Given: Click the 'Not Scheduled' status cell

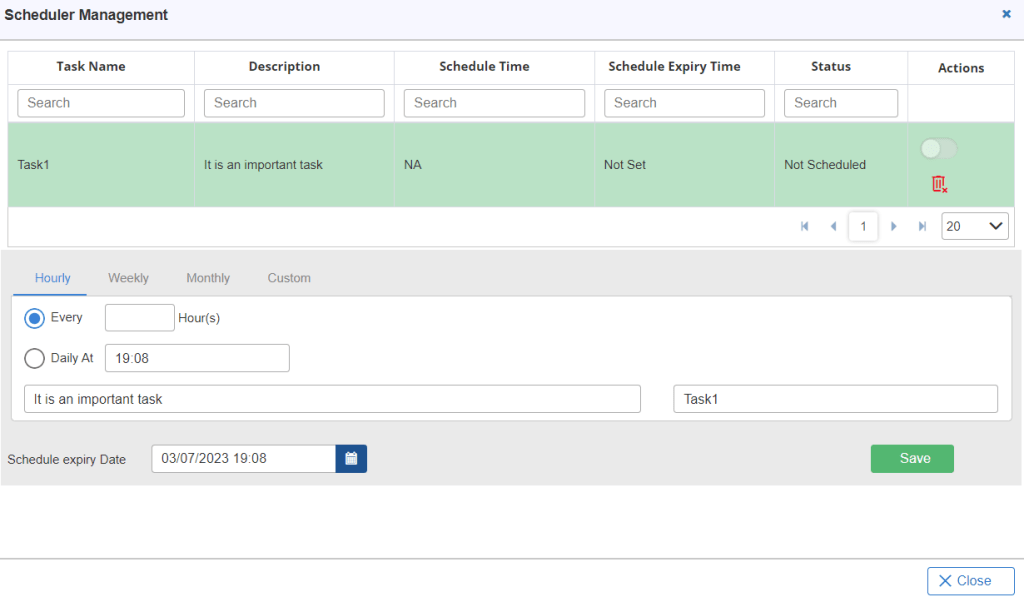Looking at the screenshot, I should pos(841,165).
